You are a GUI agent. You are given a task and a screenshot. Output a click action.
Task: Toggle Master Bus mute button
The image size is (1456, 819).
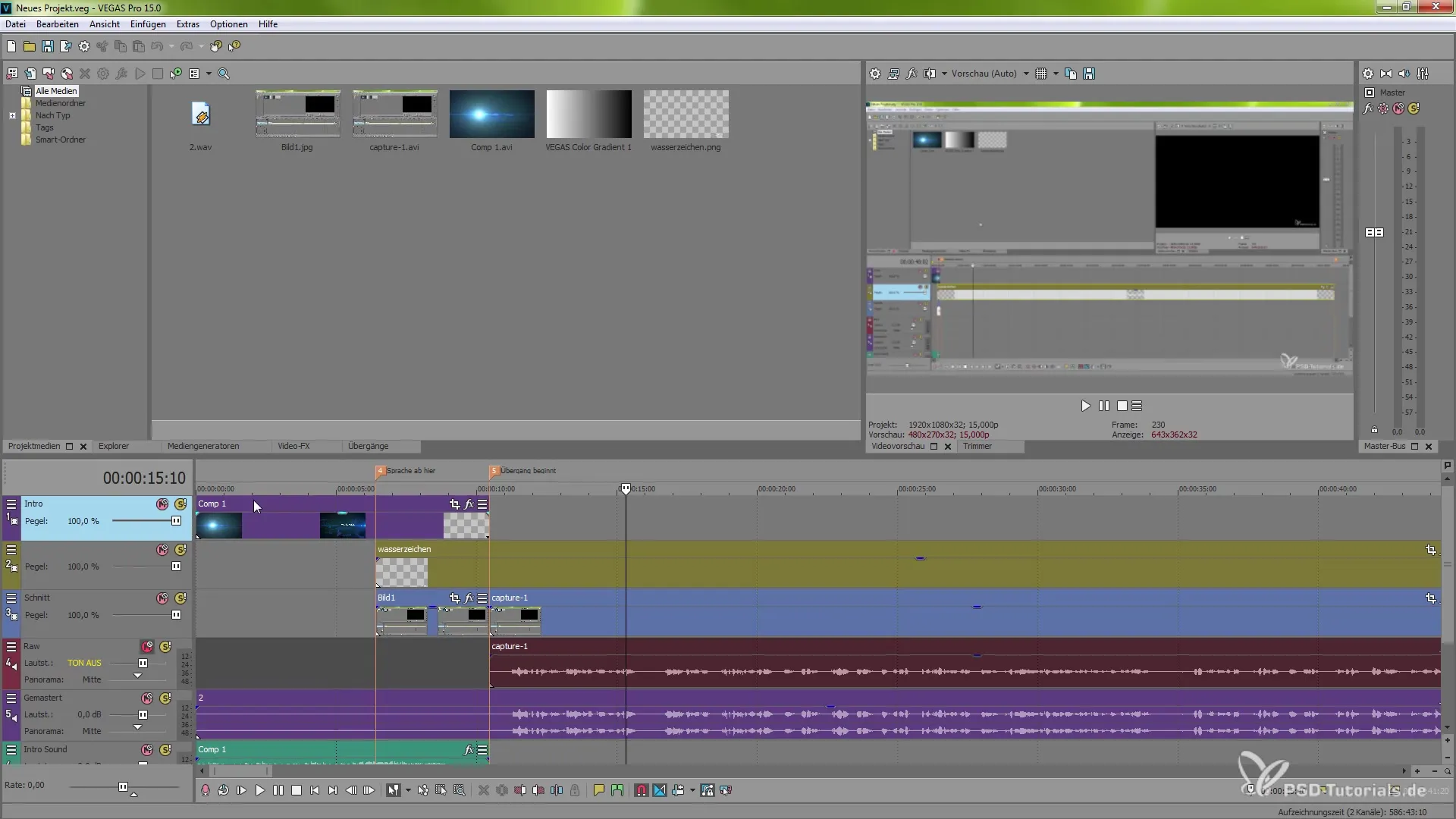click(1398, 108)
